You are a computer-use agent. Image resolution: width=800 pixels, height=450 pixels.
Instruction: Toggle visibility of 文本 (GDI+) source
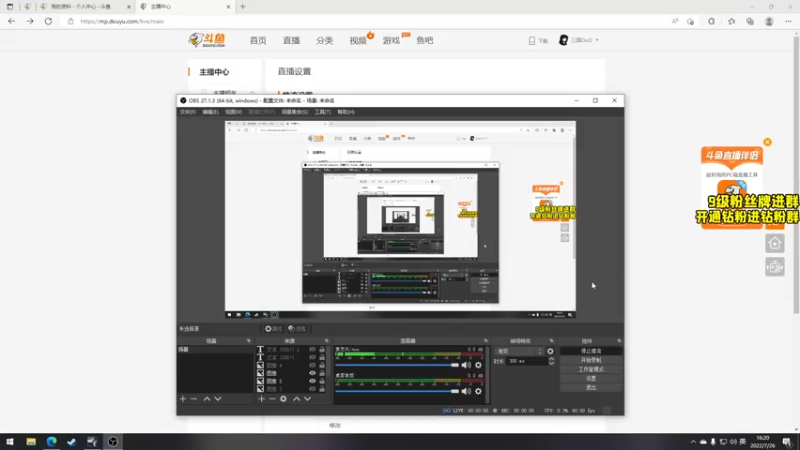312,357
